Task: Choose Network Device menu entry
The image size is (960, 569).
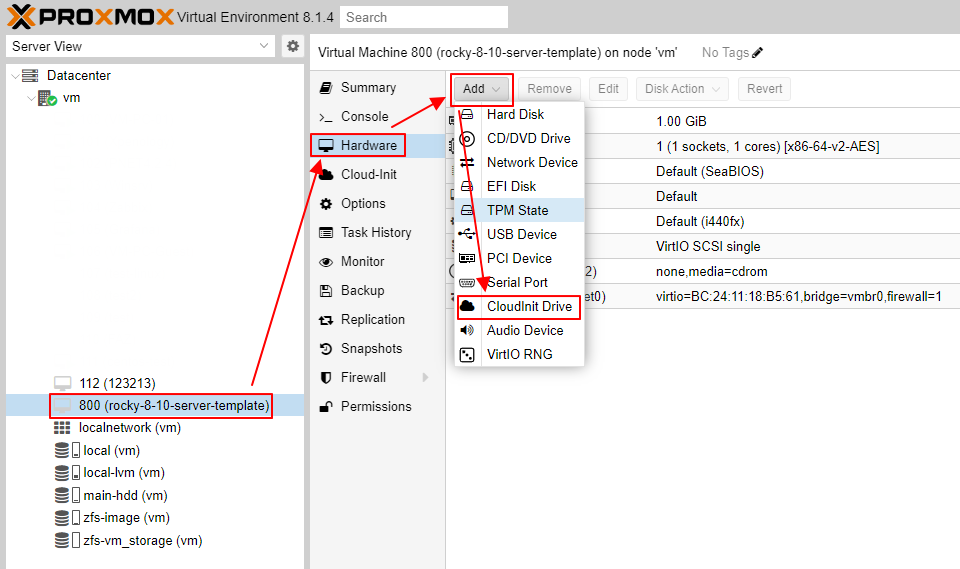Action: click(520, 162)
